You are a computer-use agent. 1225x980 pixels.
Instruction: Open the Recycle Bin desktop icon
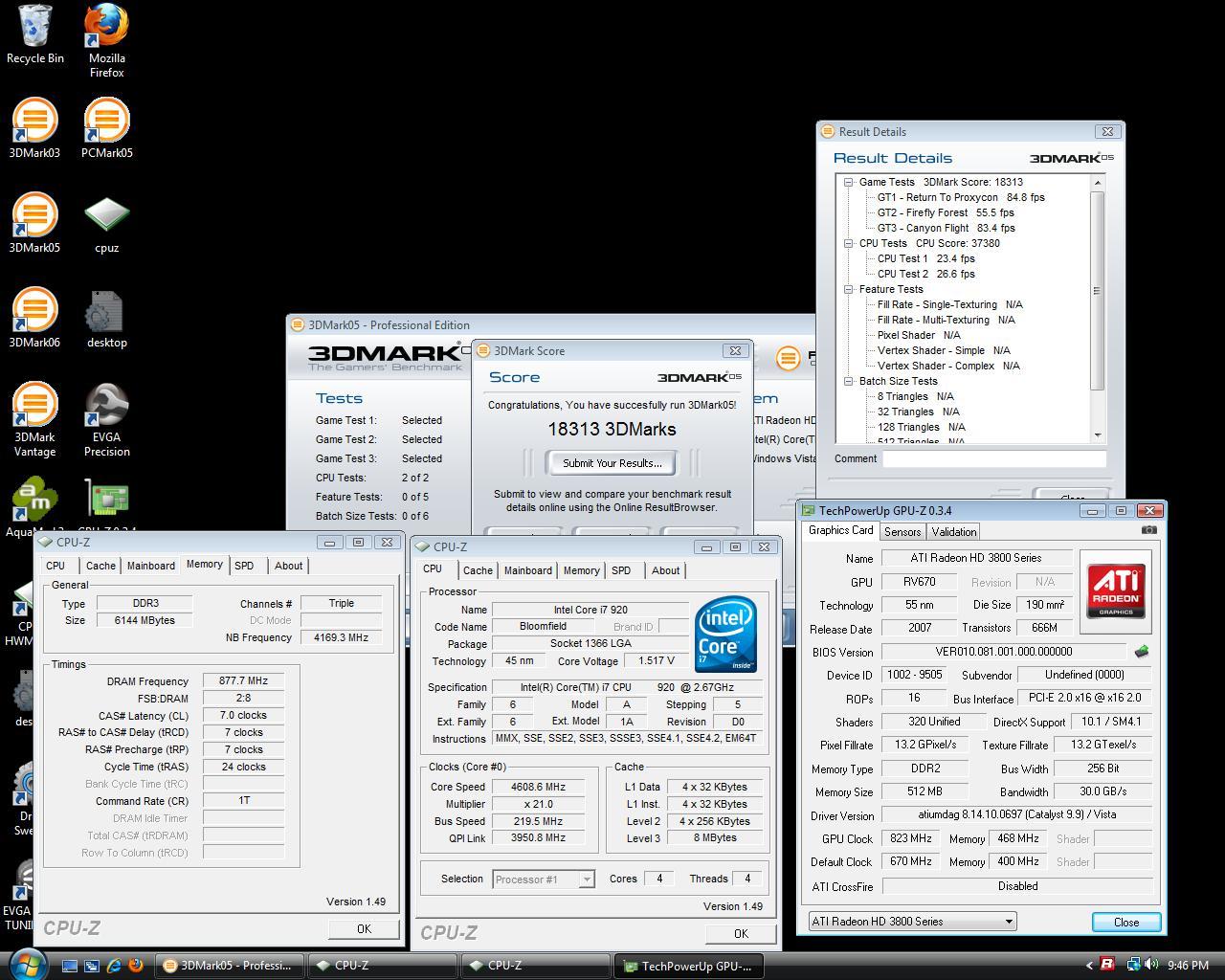(x=35, y=34)
